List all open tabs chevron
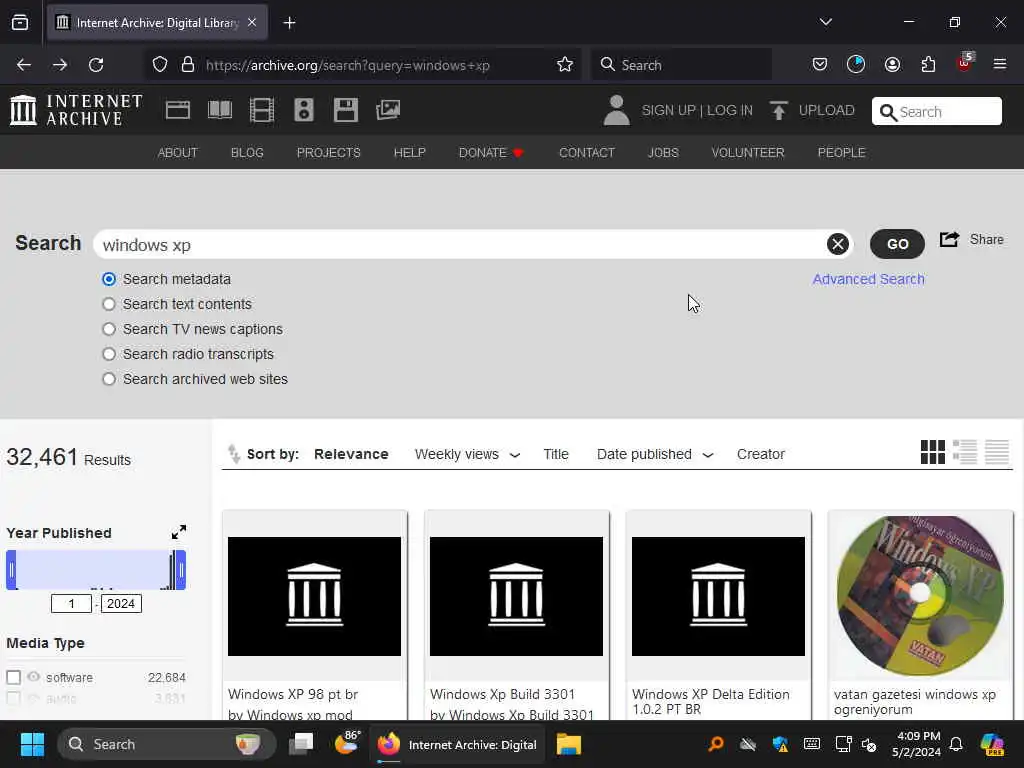1024x768 pixels. [825, 22]
